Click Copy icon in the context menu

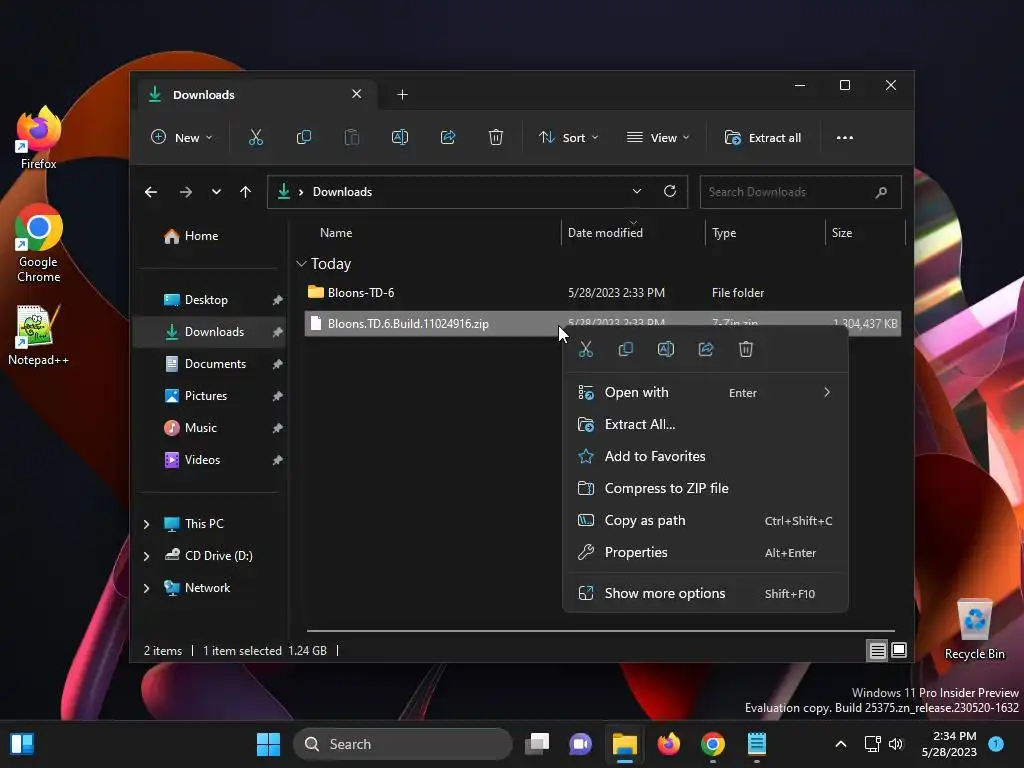tap(626, 349)
